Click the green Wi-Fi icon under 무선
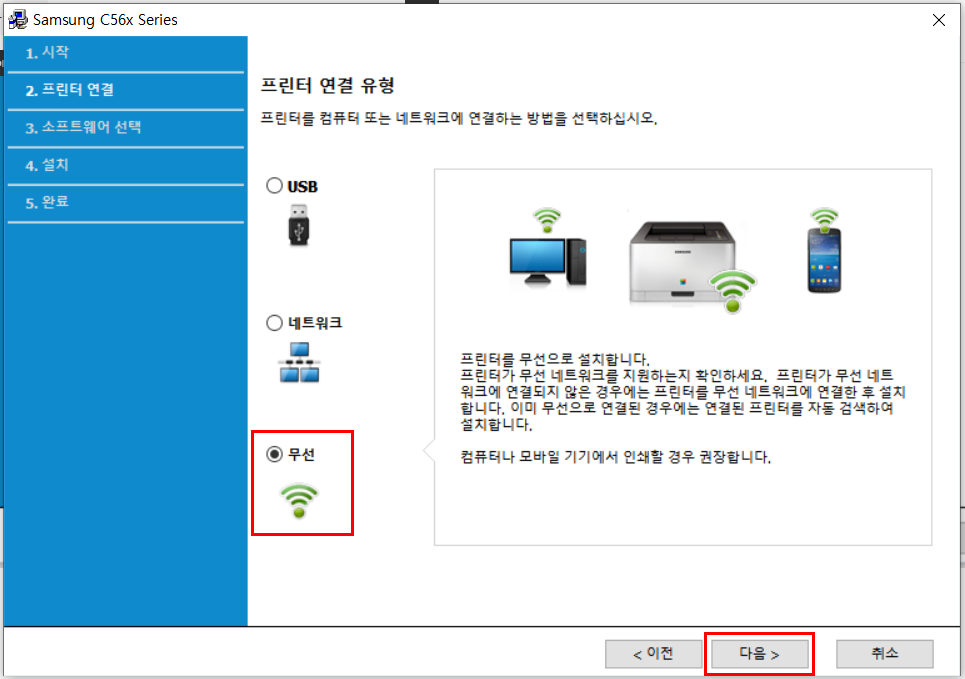 coord(300,497)
